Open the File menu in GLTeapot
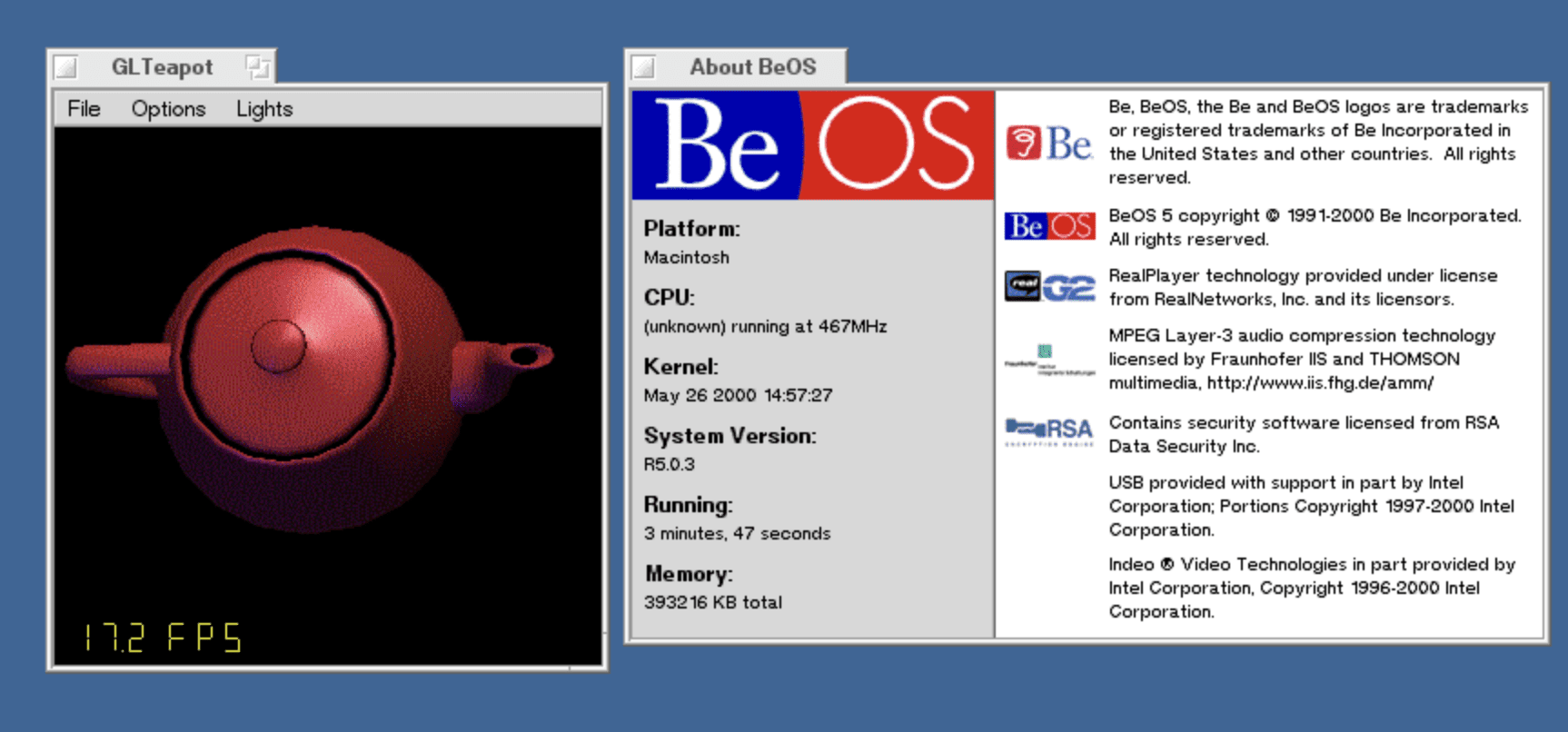The height and width of the screenshot is (732, 1568). tap(84, 109)
